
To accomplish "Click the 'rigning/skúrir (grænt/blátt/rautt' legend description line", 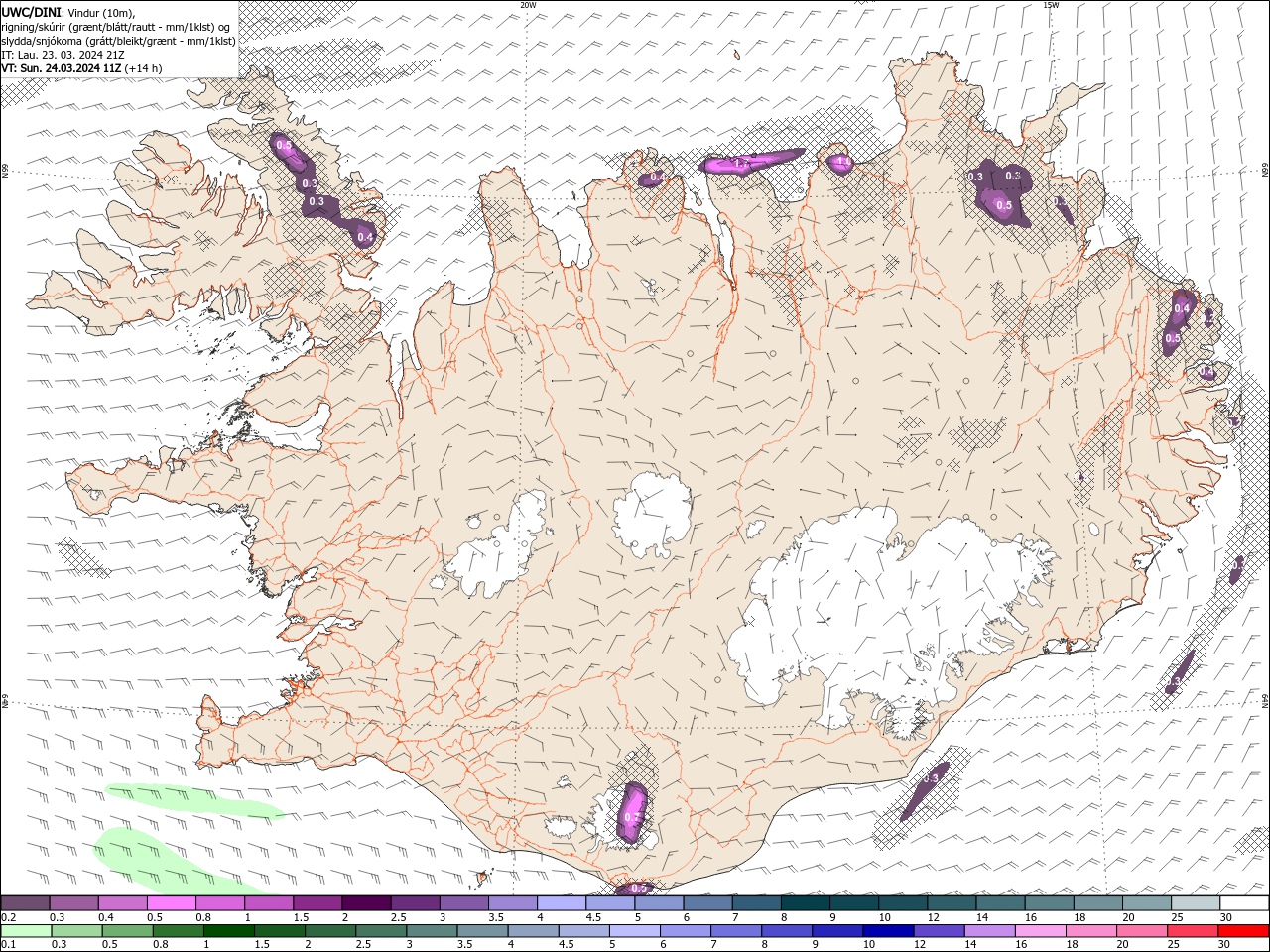I will click(116, 27).
